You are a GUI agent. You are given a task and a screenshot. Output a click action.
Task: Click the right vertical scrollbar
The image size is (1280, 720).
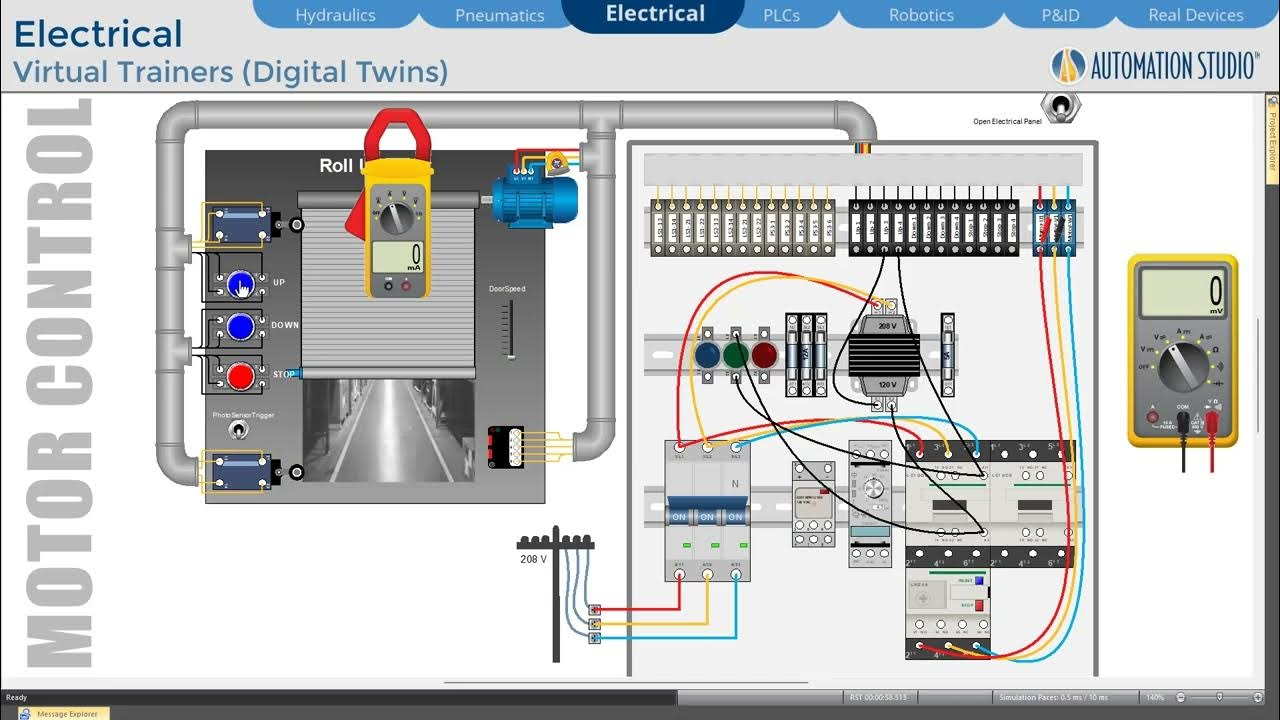pos(1259,375)
